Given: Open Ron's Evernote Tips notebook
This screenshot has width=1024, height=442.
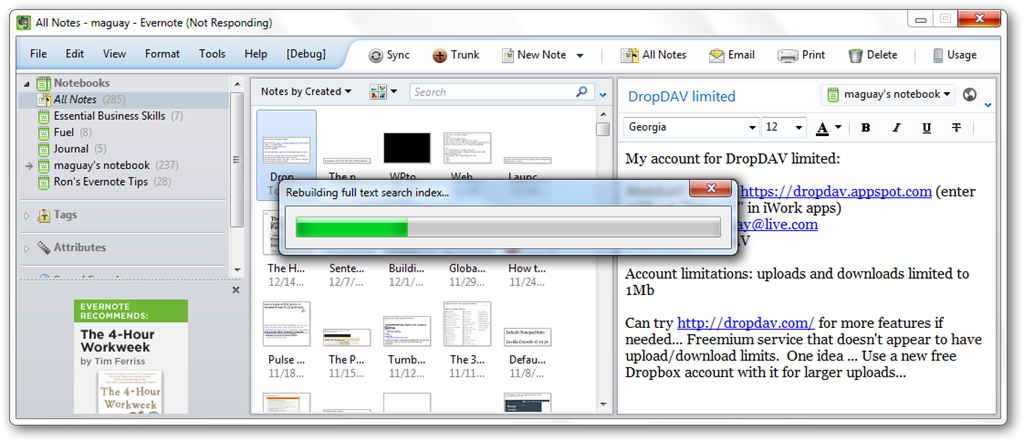Looking at the screenshot, I should point(102,182).
